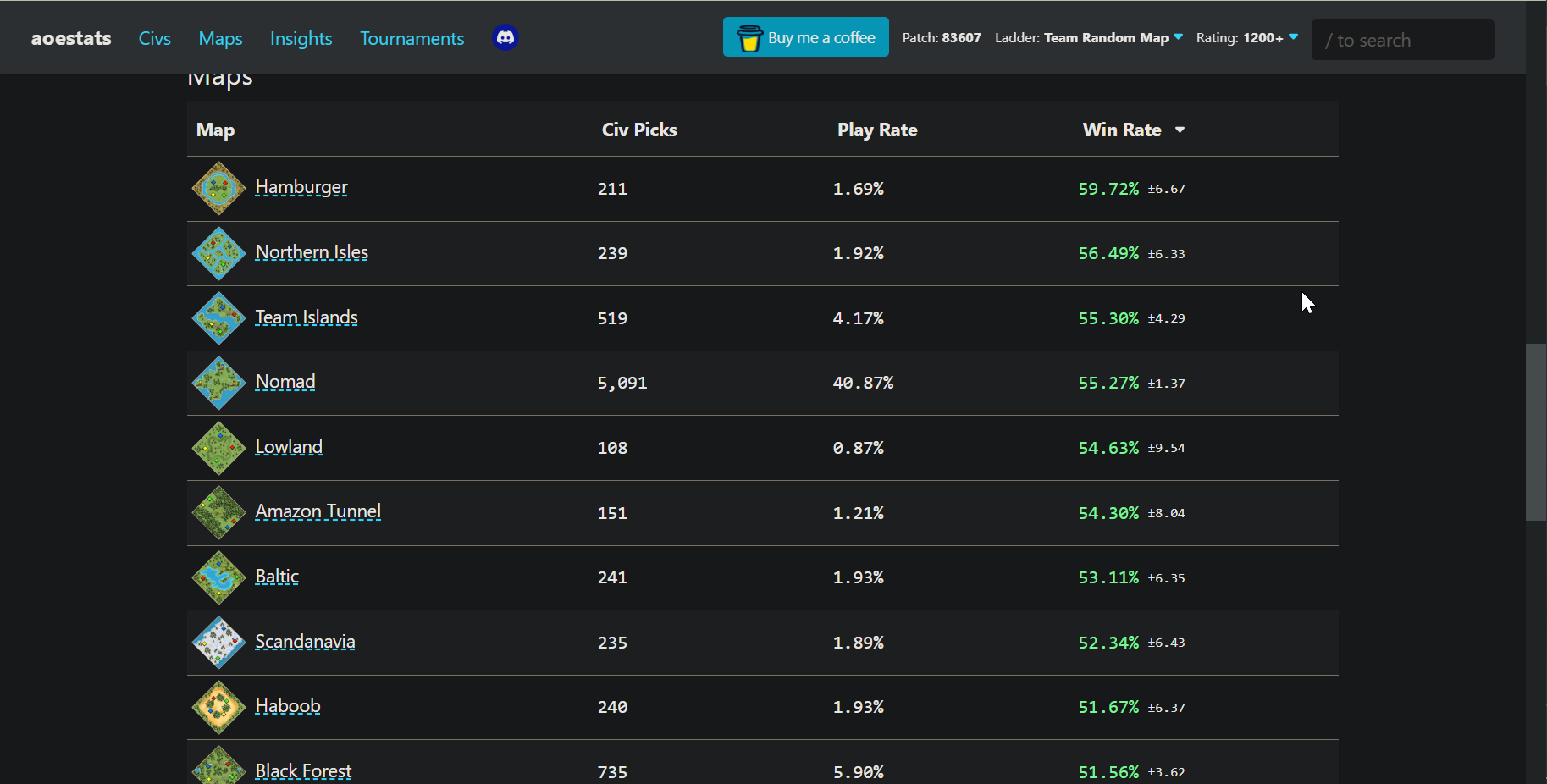Open the Insights menu

(x=301, y=38)
